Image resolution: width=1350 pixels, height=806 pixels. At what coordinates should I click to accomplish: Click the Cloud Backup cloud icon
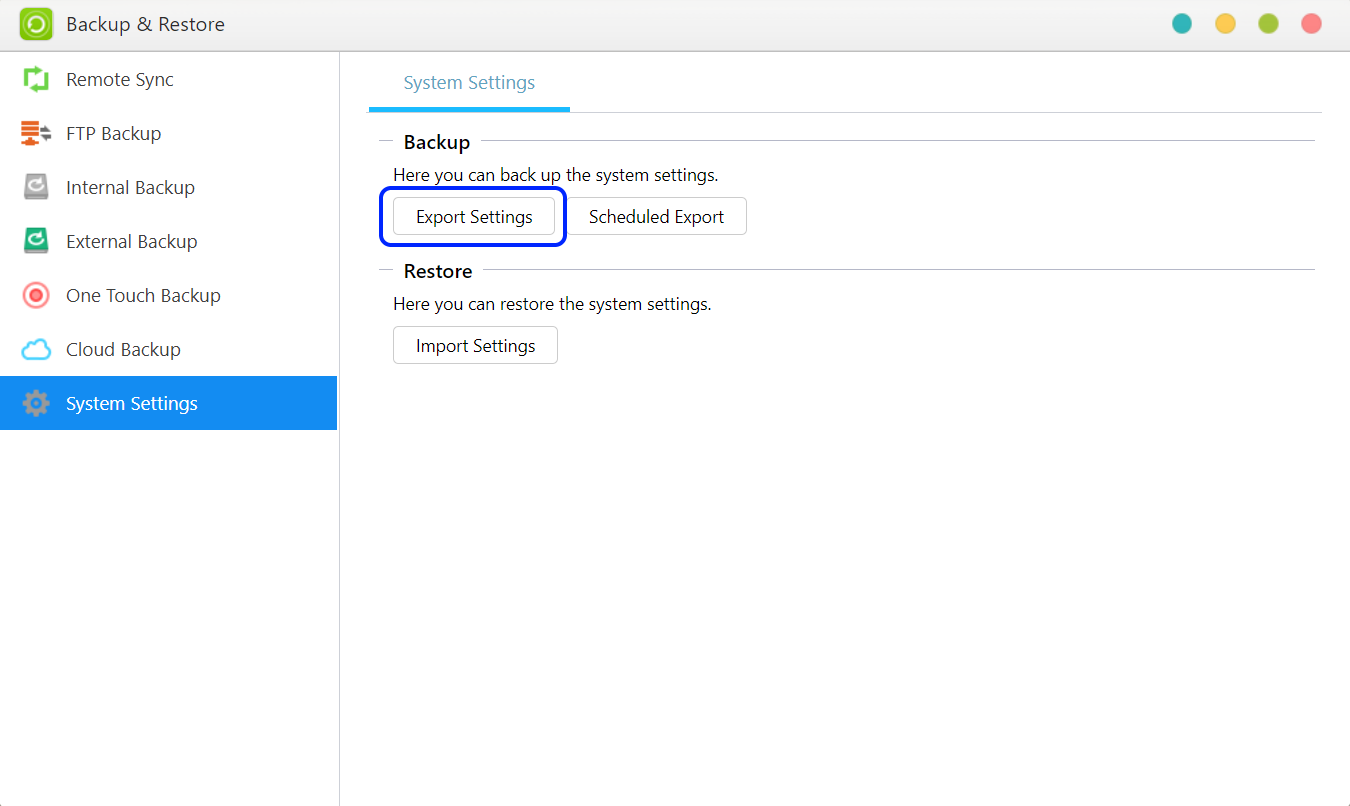click(x=36, y=350)
